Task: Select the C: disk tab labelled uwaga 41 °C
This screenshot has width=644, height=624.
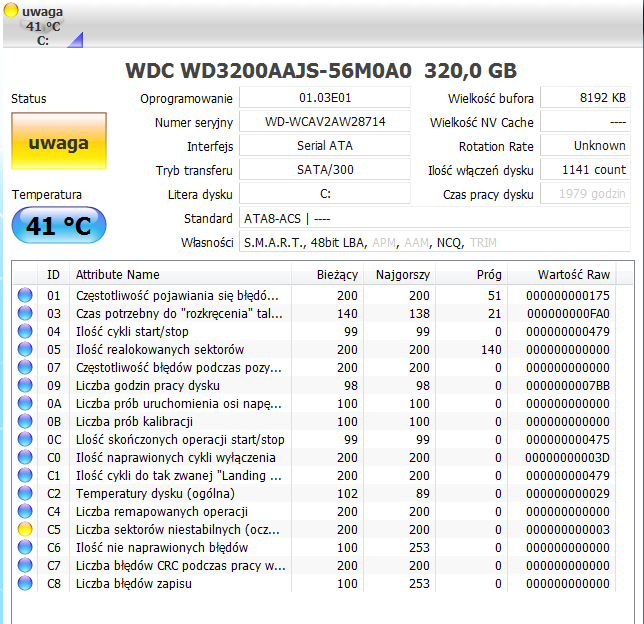Action: pyautogui.click(x=43, y=25)
